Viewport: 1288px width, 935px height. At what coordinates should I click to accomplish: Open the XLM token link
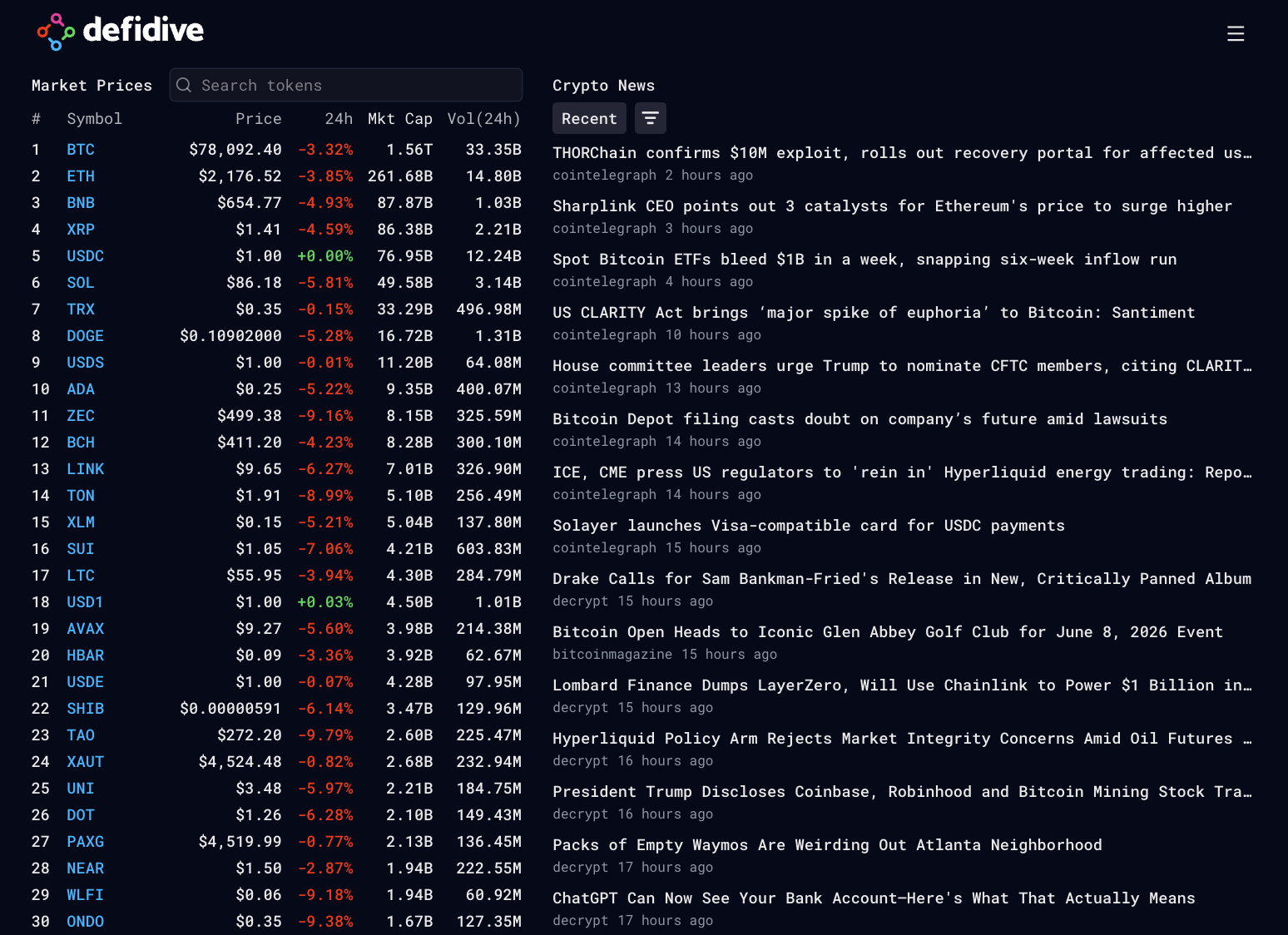tap(81, 522)
